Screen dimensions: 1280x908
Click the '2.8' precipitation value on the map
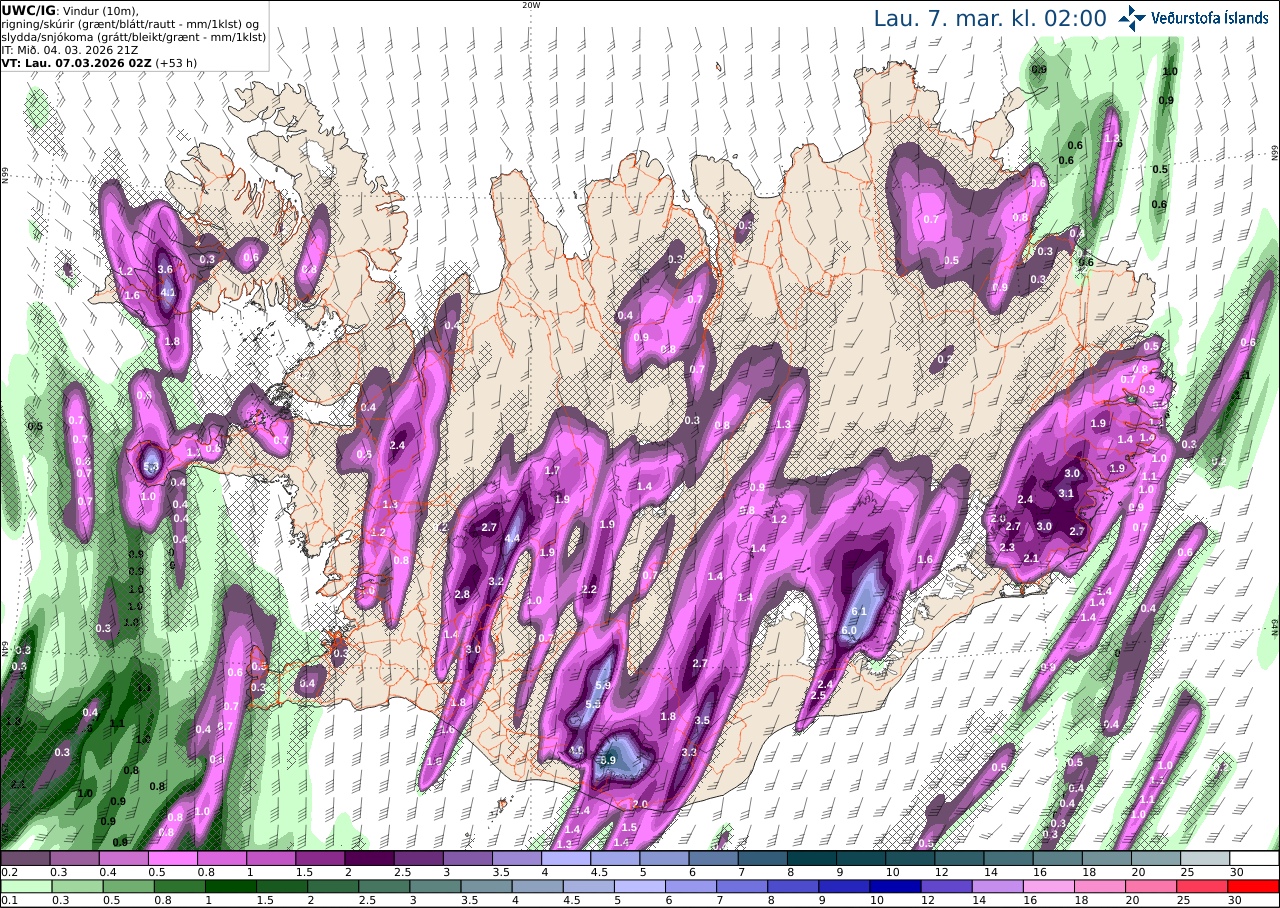point(462,594)
